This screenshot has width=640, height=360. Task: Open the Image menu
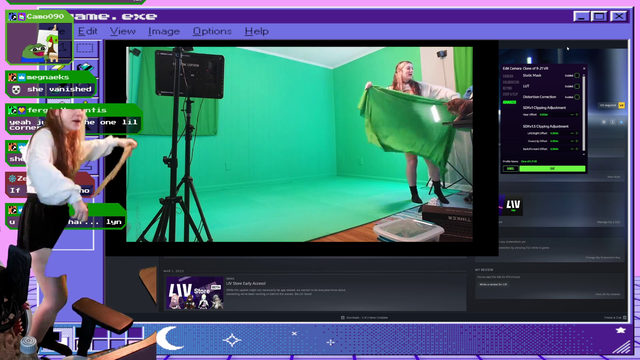[x=164, y=31]
